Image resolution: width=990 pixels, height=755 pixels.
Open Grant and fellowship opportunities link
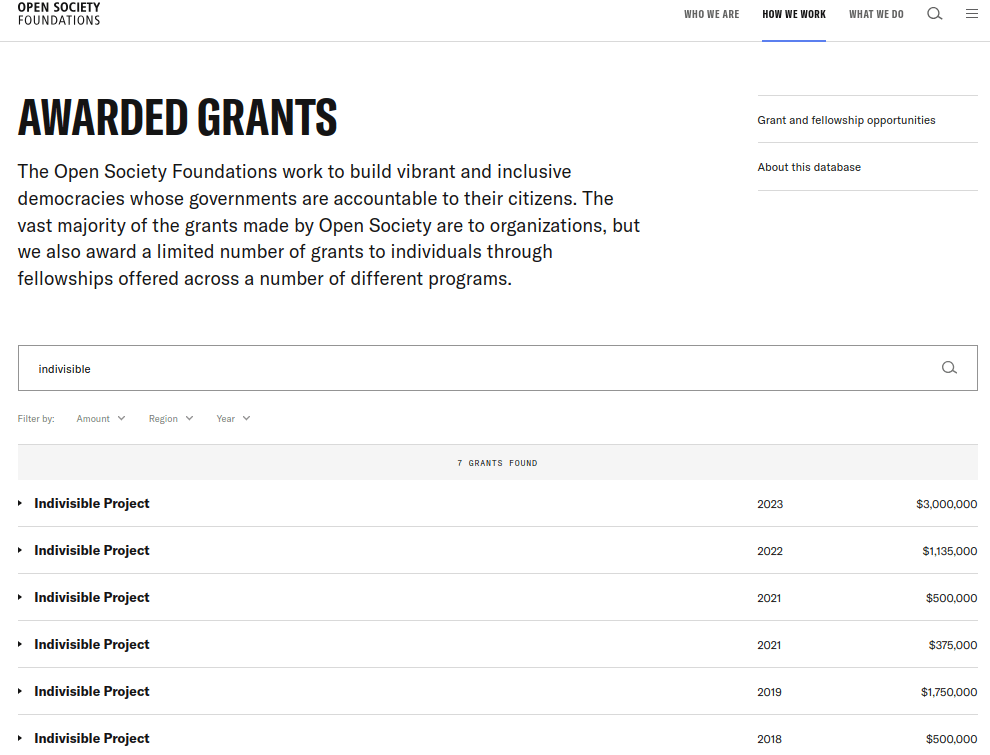pyautogui.click(x=846, y=120)
